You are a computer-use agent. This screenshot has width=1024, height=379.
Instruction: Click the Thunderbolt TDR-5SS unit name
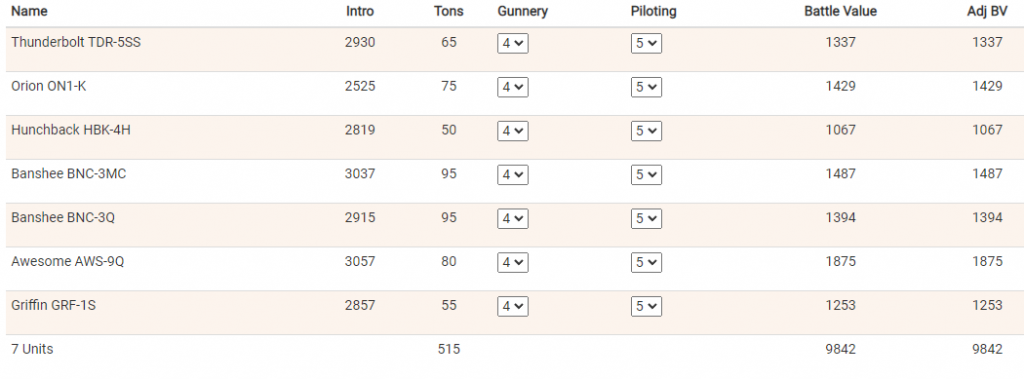pos(76,42)
